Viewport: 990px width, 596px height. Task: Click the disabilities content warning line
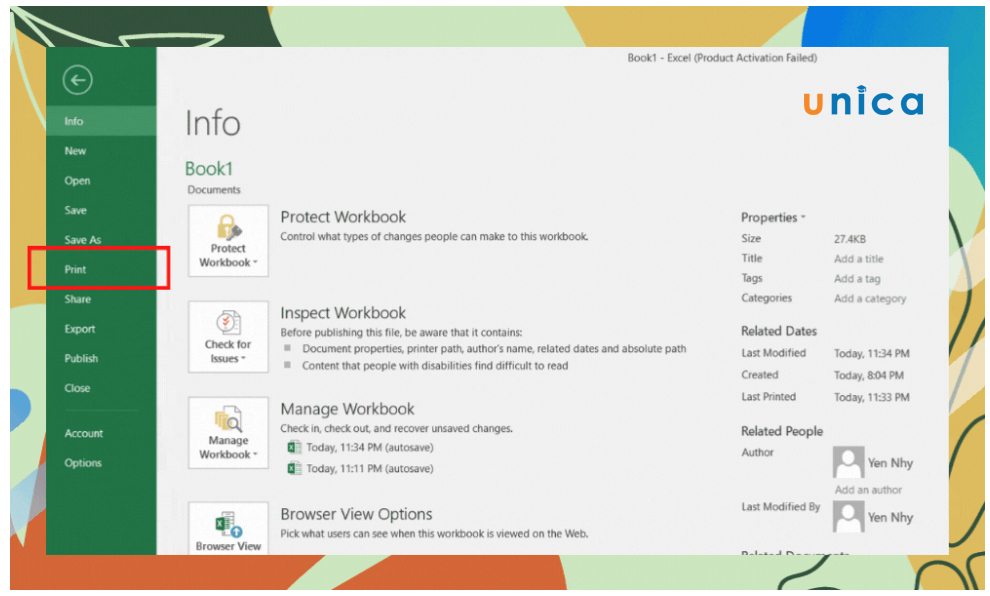coord(435,366)
